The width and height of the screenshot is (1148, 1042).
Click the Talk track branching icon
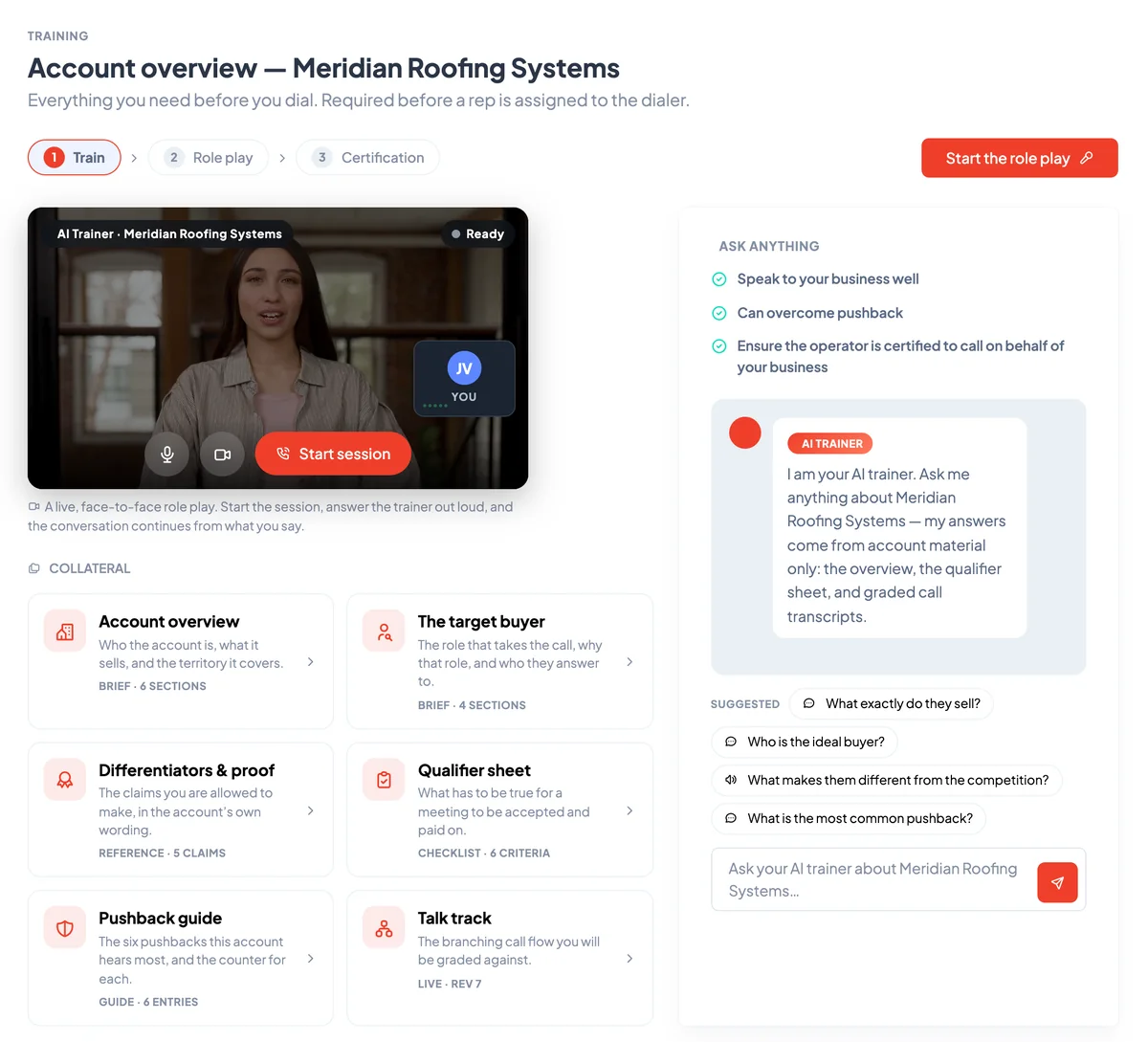(x=384, y=928)
